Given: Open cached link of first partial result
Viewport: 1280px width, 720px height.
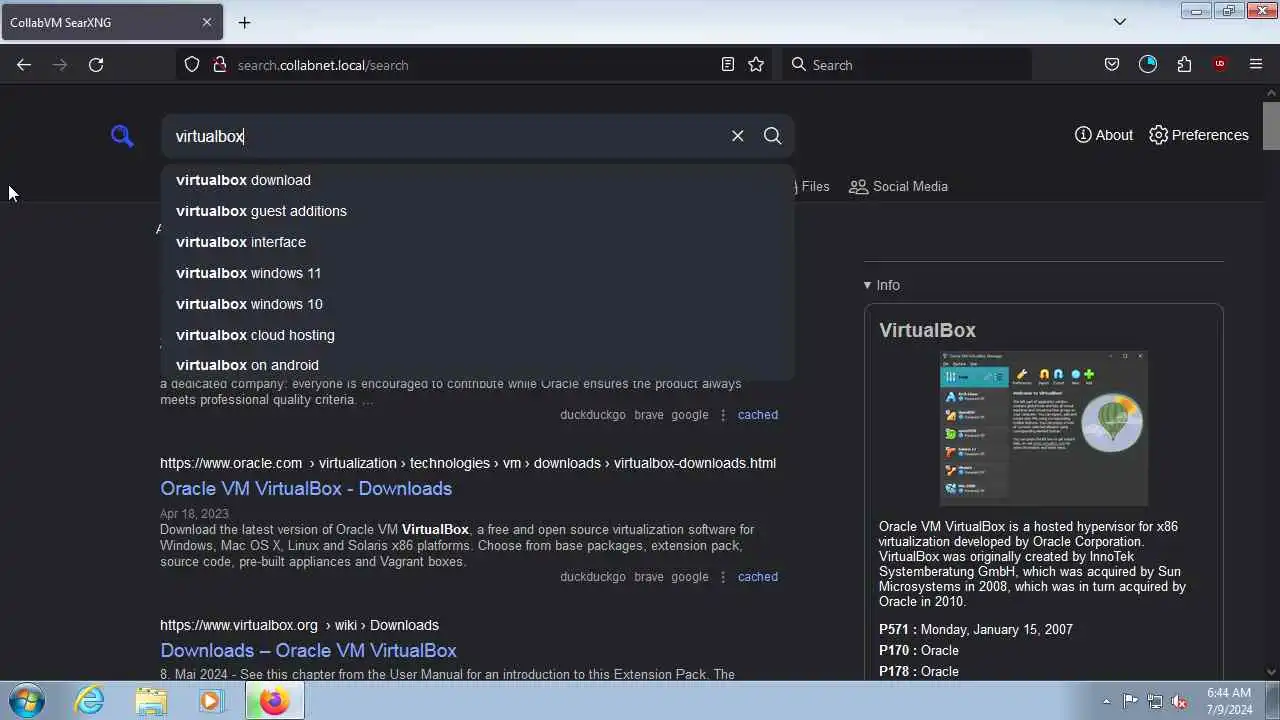Looking at the screenshot, I should coord(757,414).
